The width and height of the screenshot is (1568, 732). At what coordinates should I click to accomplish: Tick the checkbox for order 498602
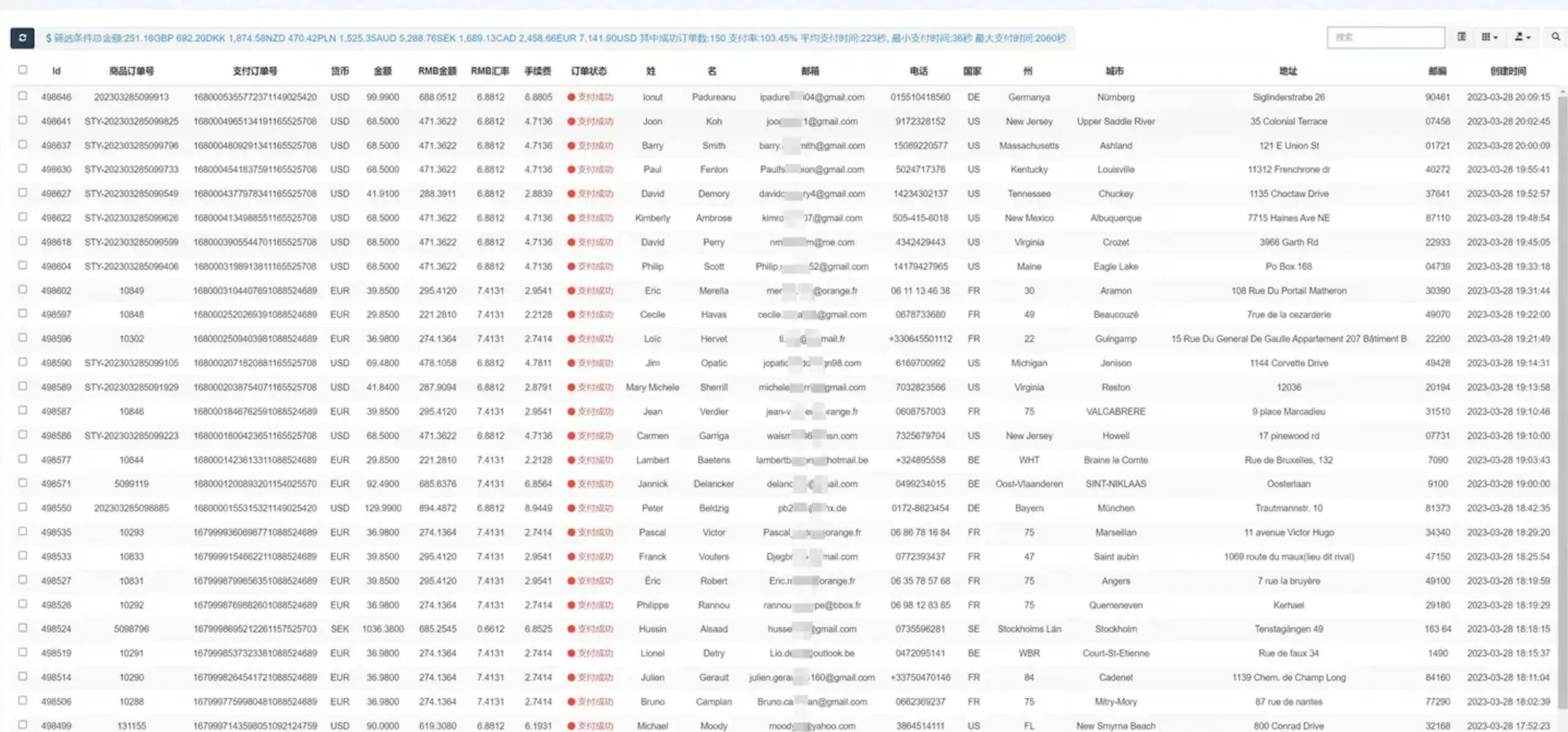23,290
